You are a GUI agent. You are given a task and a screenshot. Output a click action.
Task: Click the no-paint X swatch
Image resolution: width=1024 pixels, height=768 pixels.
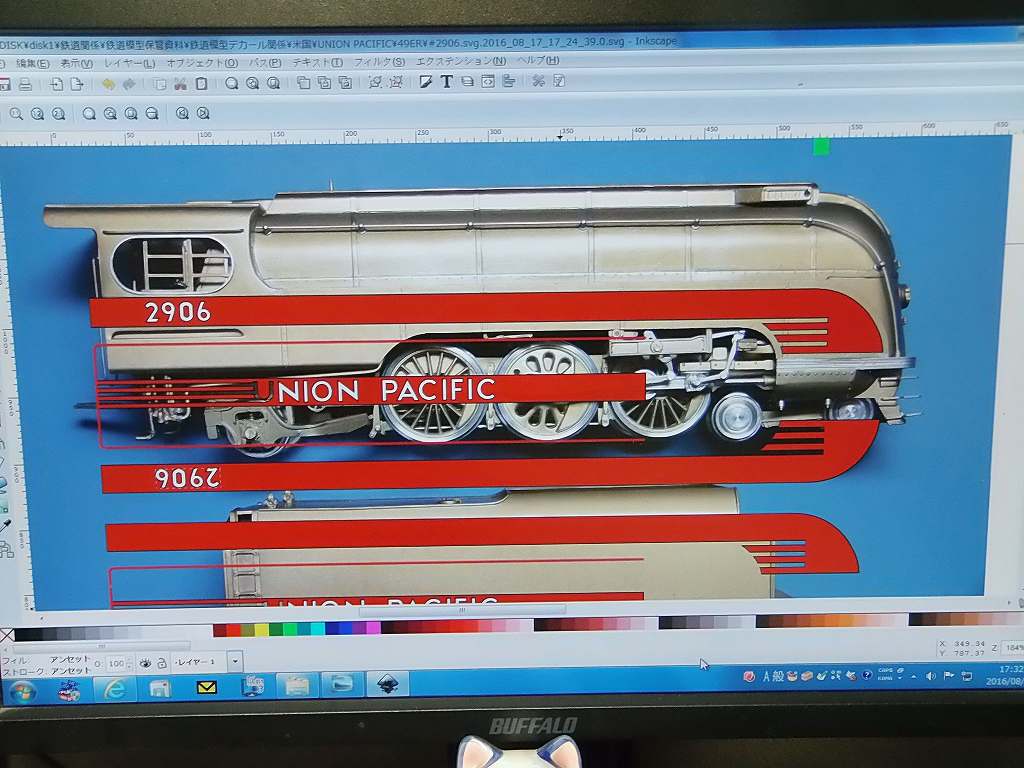(x=7, y=634)
